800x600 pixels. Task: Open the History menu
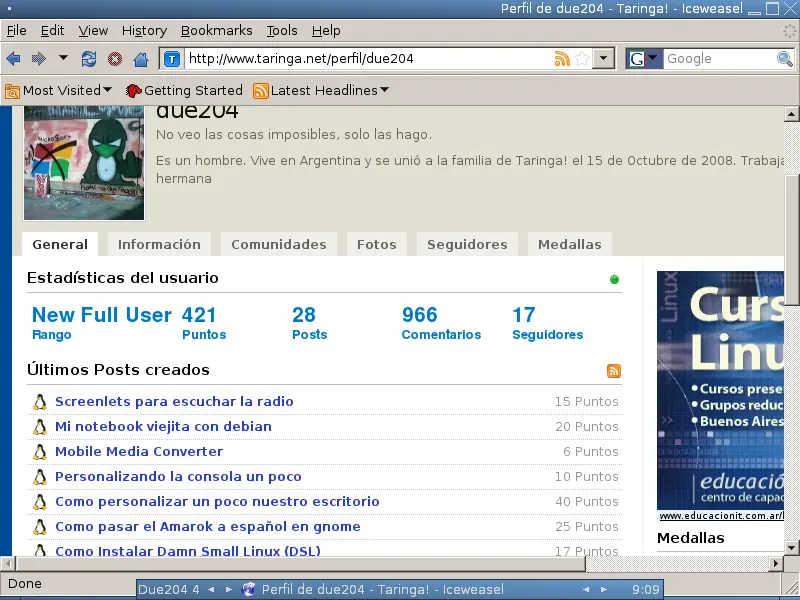(x=144, y=31)
